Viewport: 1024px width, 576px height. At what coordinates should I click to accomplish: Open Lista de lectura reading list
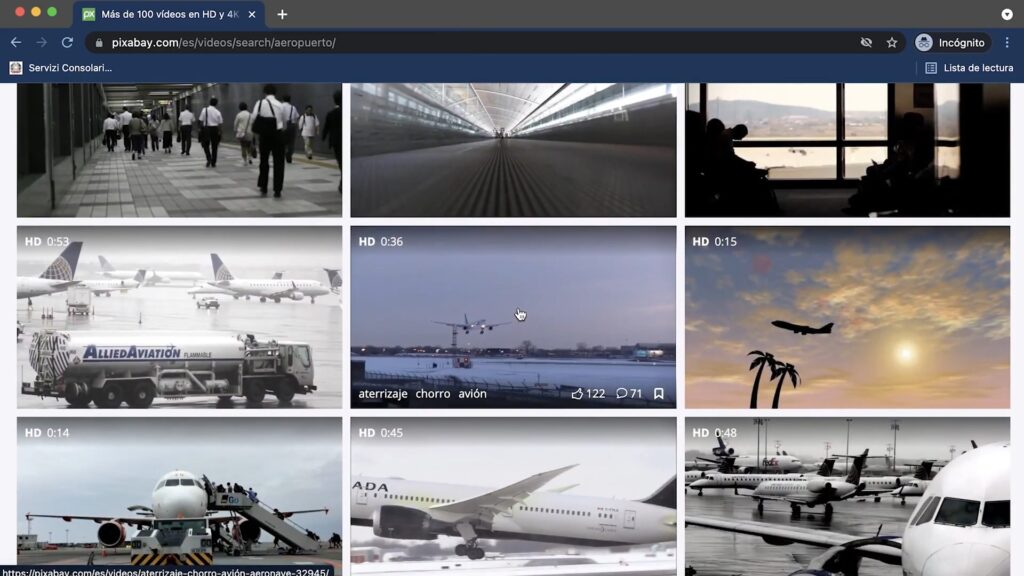coord(970,68)
